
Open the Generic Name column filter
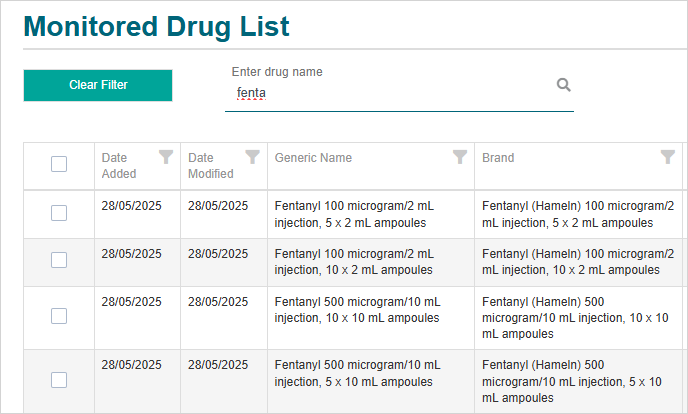(x=460, y=157)
